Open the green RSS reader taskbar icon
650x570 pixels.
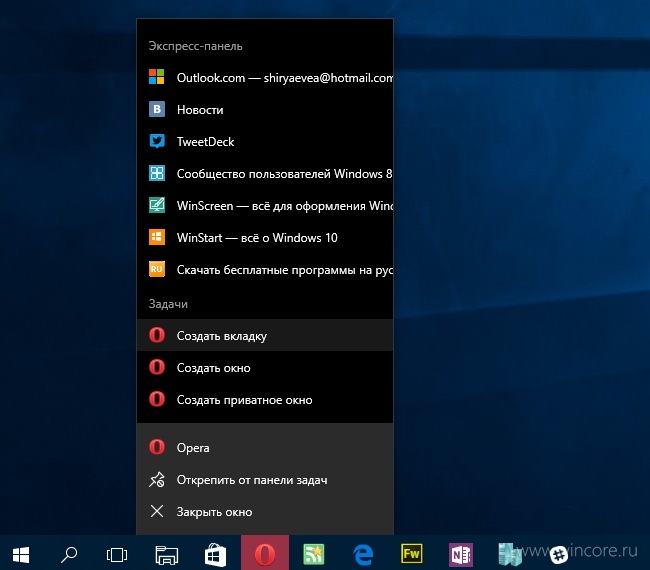pos(314,554)
